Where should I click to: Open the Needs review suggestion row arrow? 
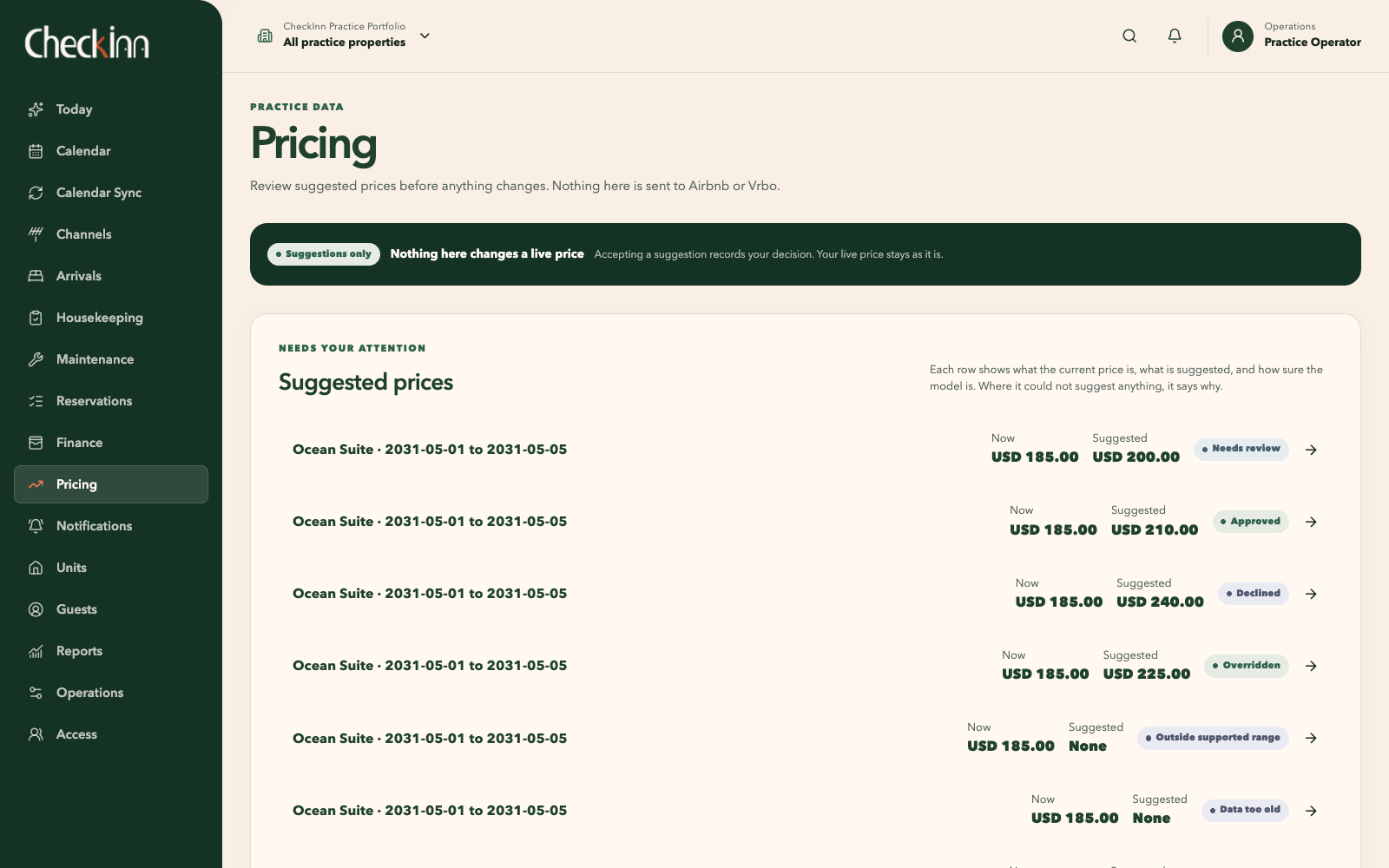click(1312, 450)
